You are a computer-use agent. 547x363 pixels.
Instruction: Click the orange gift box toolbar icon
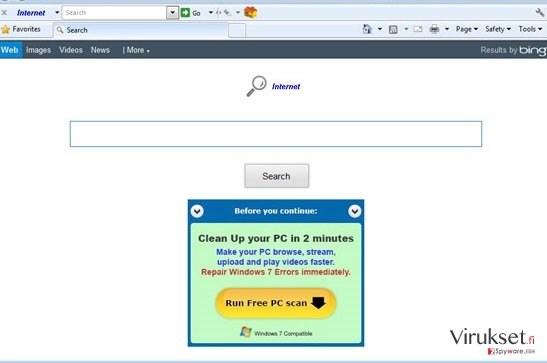(x=250, y=12)
